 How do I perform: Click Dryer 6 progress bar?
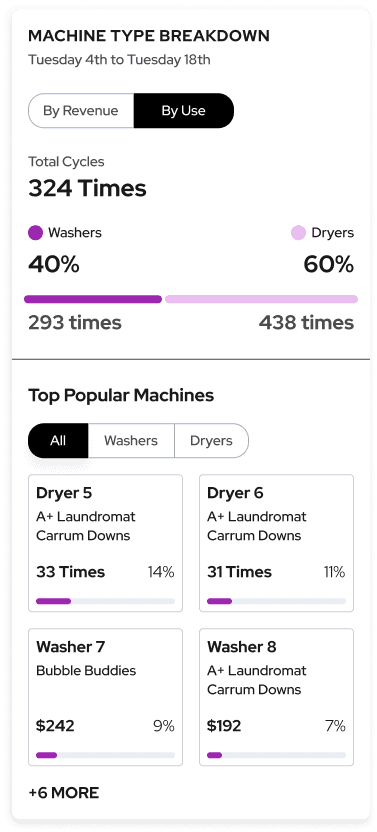click(x=277, y=601)
